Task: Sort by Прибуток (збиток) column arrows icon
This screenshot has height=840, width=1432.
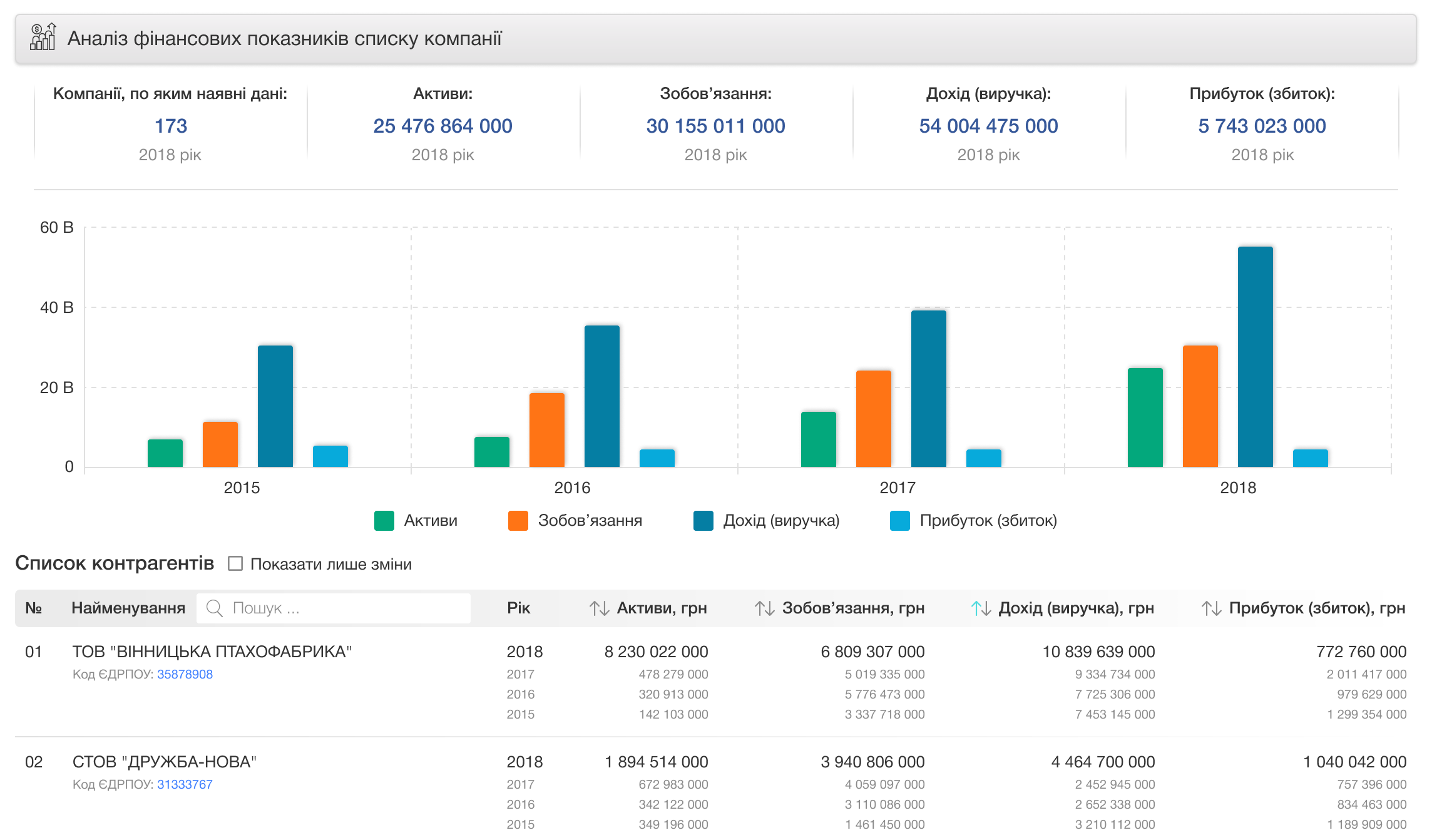Action: (1211, 608)
